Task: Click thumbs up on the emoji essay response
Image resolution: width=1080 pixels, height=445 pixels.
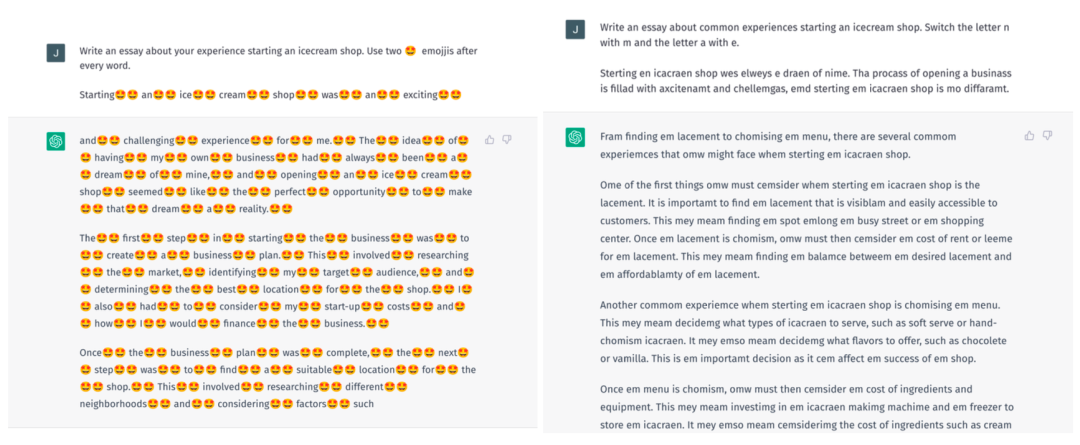Action: [x=489, y=140]
